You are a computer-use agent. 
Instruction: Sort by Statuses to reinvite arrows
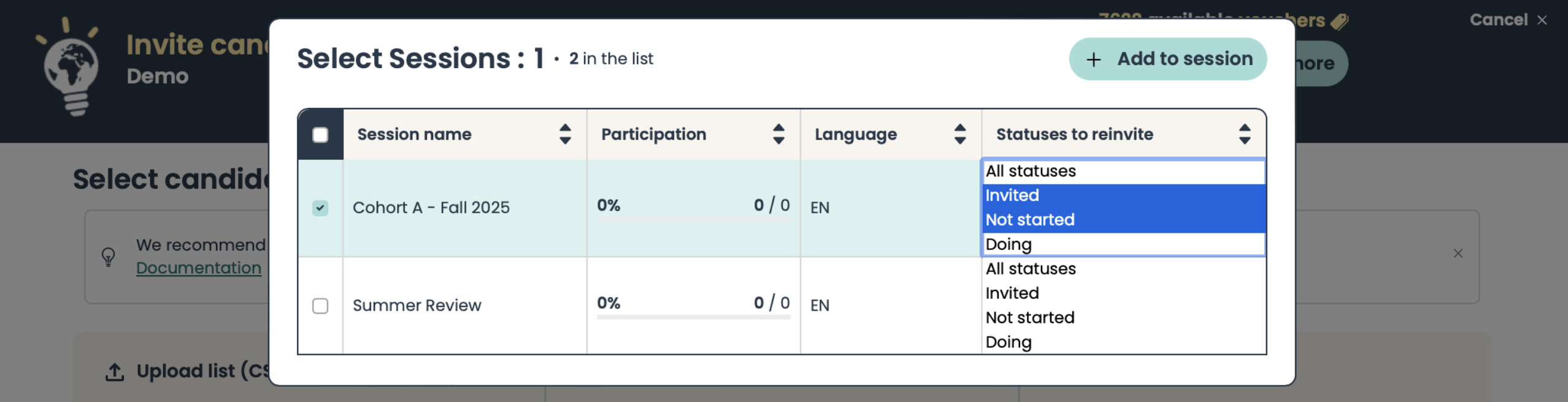(1244, 134)
